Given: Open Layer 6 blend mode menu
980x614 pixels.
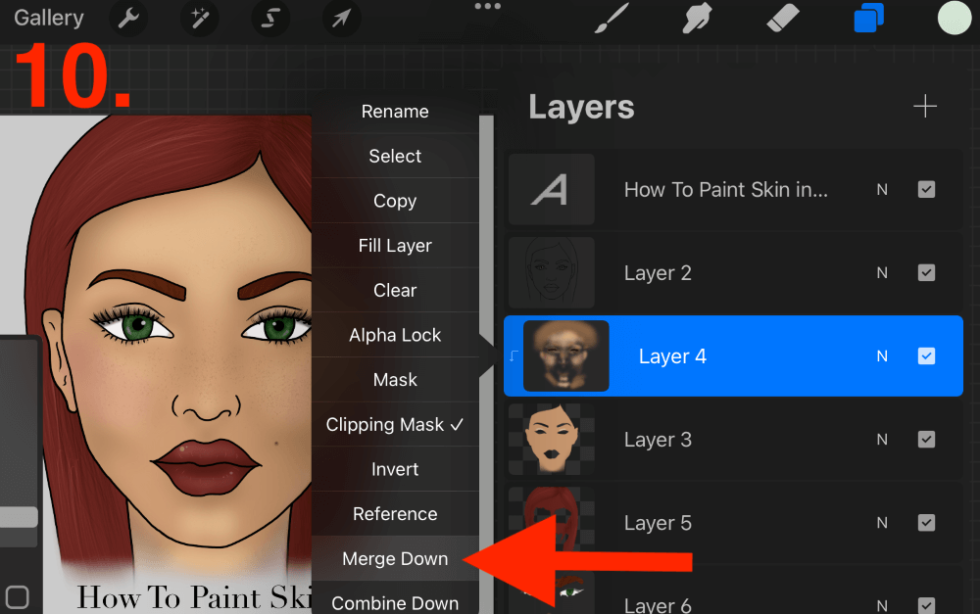Looking at the screenshot, I should [x=881, y=603].
